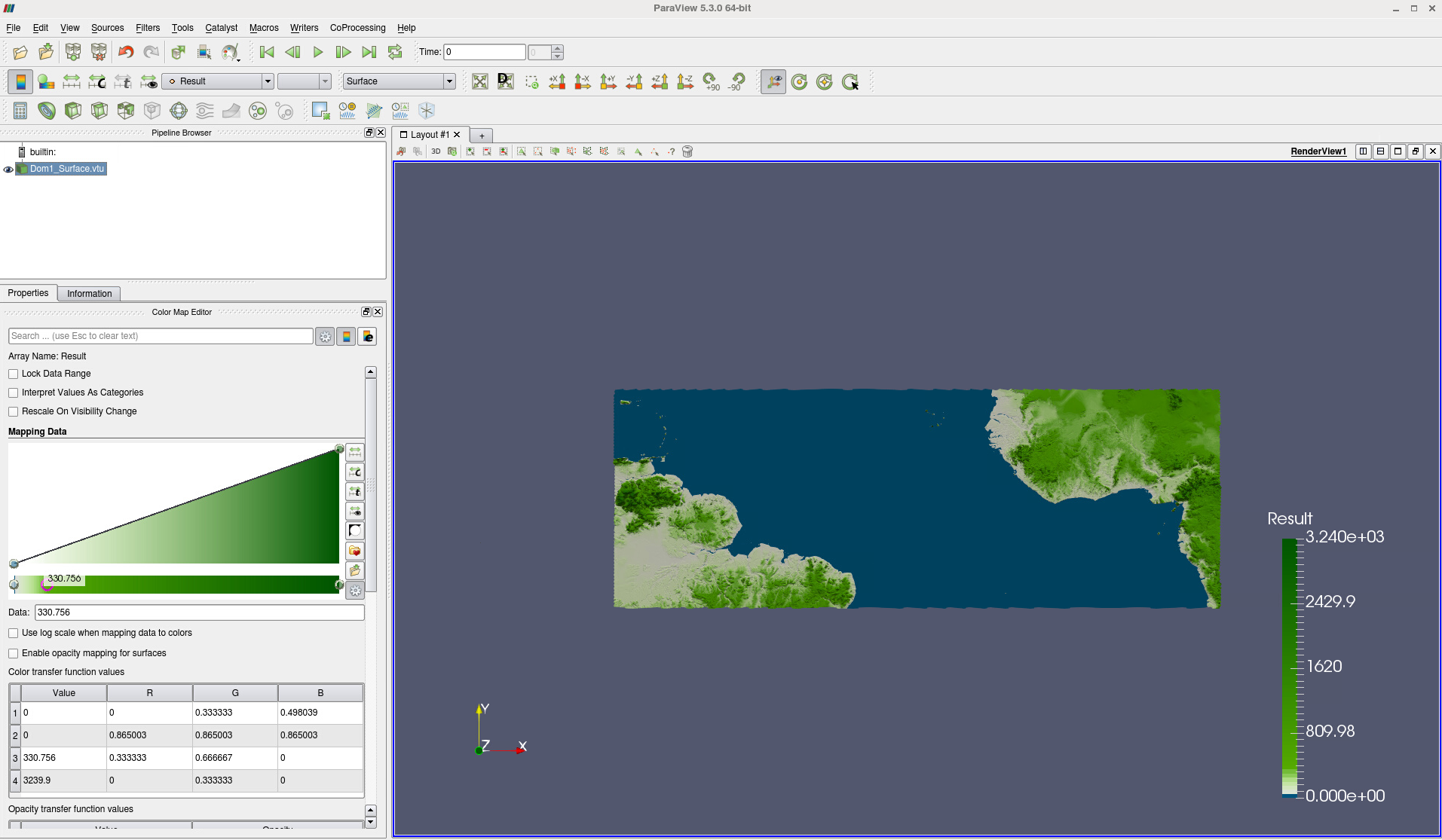This screenshot has width=1442, height=840.
Task: Toggle Lock Data Range checkbox
Action: point(14,374)
